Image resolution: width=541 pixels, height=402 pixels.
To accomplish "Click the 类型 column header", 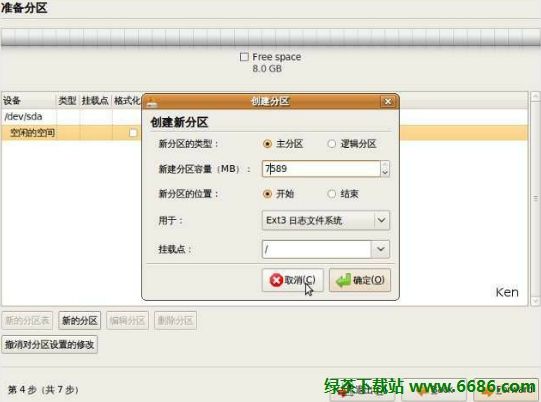I will tap(68, 101).
